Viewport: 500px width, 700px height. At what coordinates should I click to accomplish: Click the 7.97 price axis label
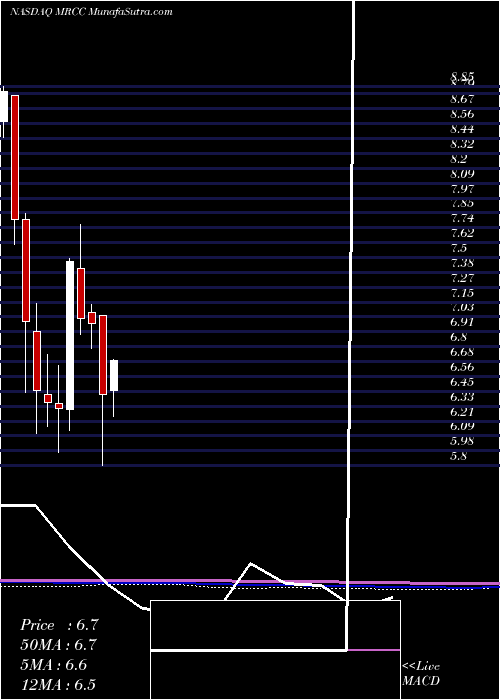pyautogui.click(x=462, y=189)
